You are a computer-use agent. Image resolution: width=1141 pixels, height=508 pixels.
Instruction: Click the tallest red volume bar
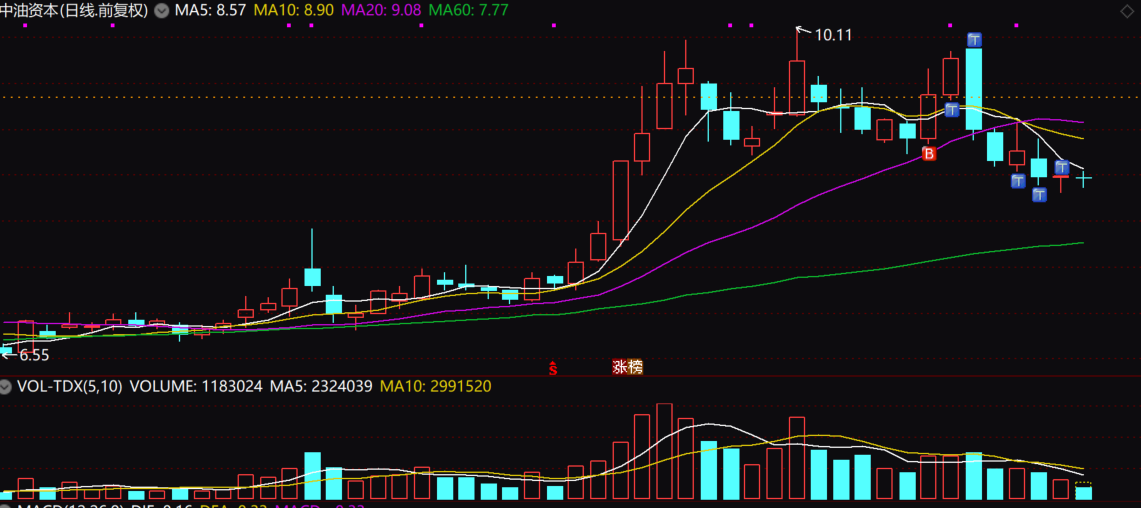point(664,451)
